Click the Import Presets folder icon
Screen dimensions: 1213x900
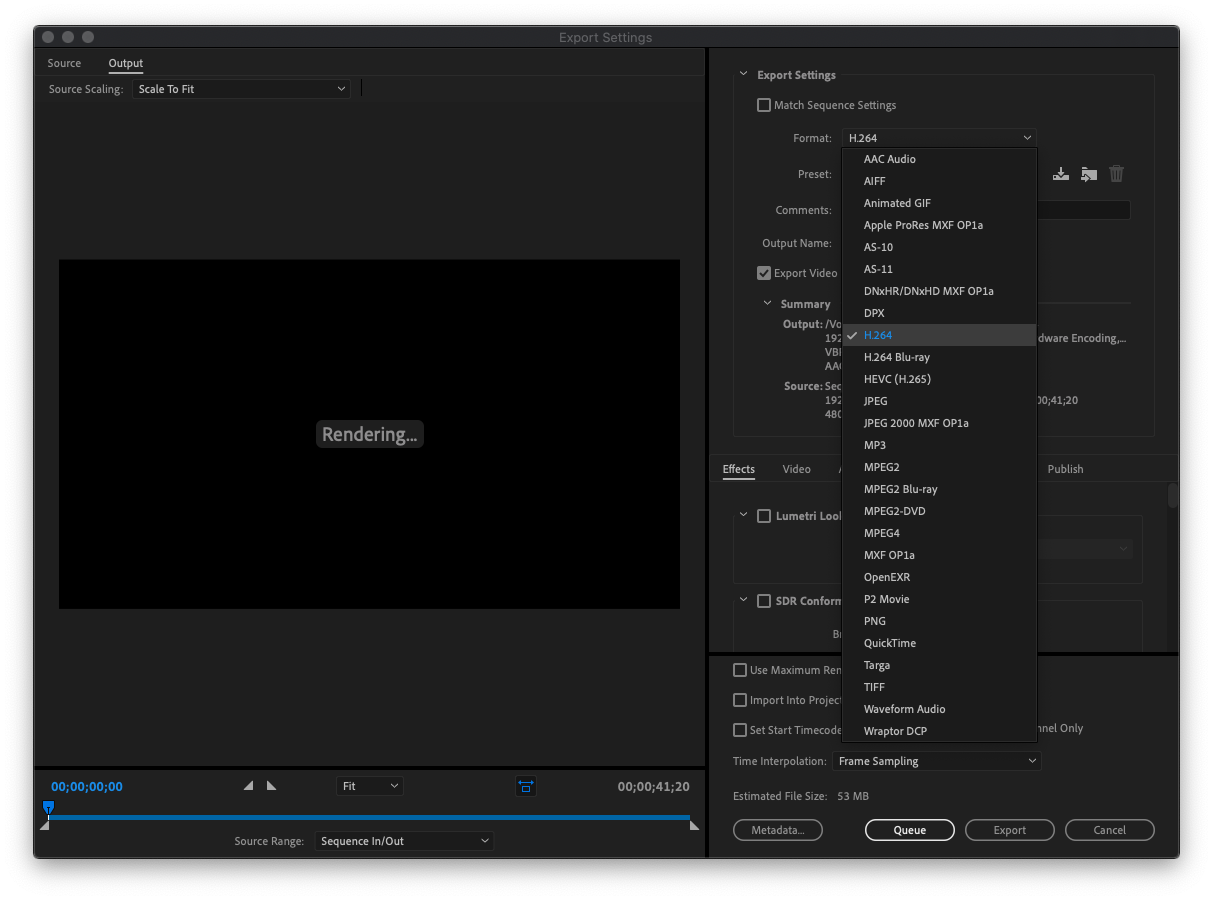pos(1089,174)
